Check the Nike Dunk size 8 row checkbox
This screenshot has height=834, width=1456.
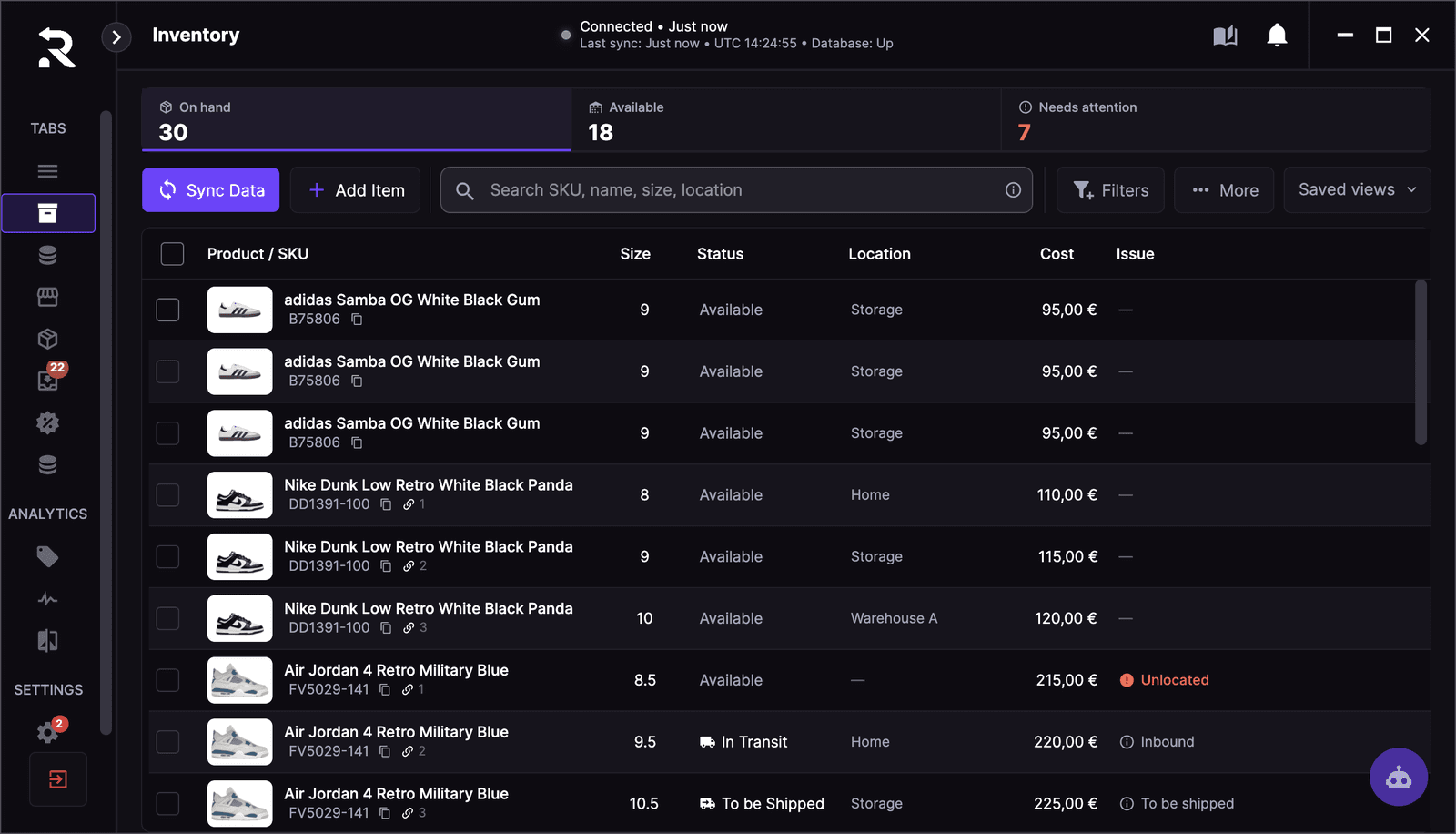[167, 495]
